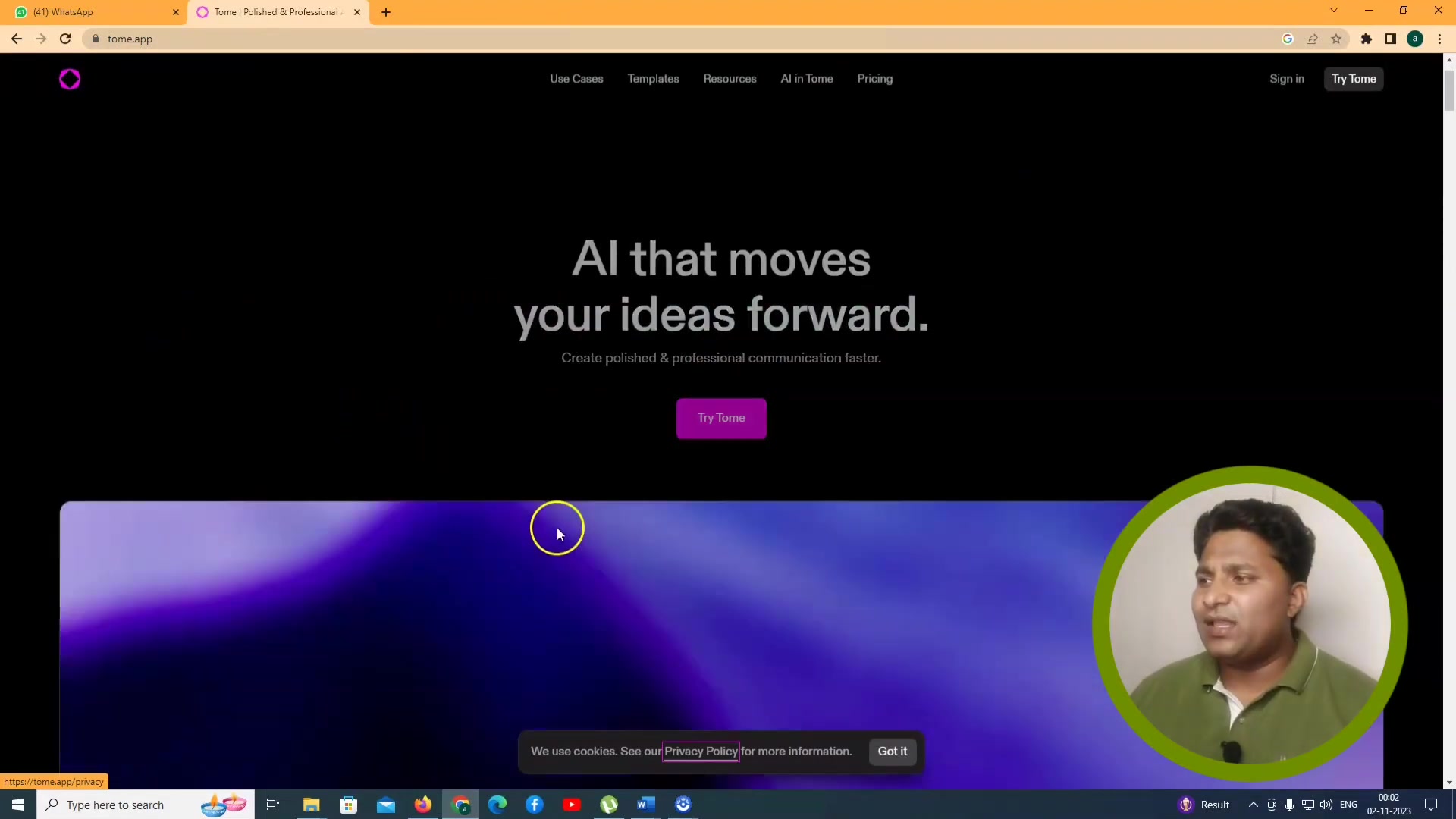Open the Privacy Policy link
This screenshot has width=1456, height=819.
click(x=701, y=752)
